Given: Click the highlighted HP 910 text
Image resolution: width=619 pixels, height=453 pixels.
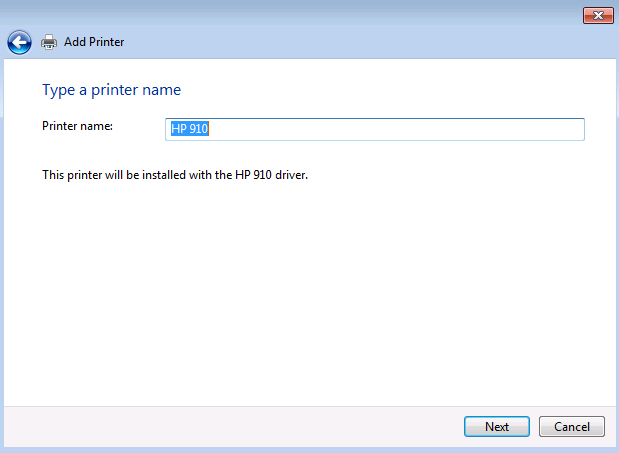Looking at the screenshot, I should click(189, 129).
